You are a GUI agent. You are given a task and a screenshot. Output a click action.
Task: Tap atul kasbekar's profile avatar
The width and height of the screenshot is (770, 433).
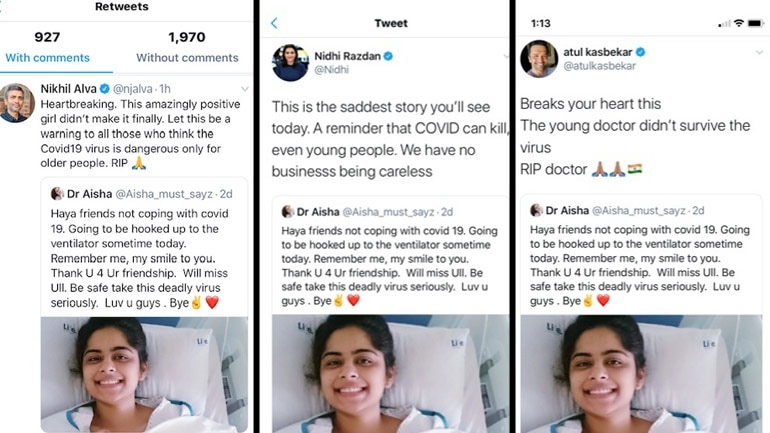(538, 59)
